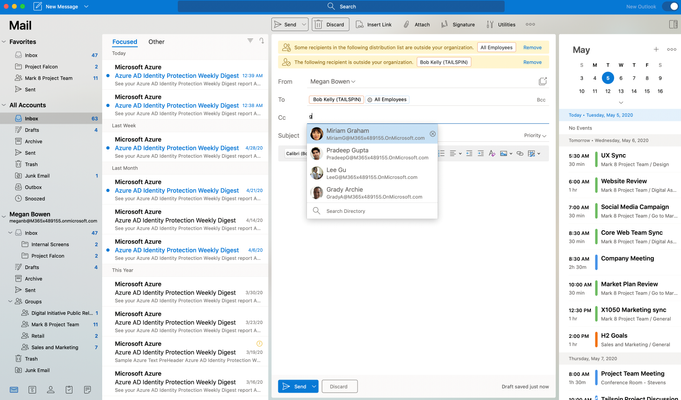
Task: Click the insert picture icon
Action: coord(503,153)
